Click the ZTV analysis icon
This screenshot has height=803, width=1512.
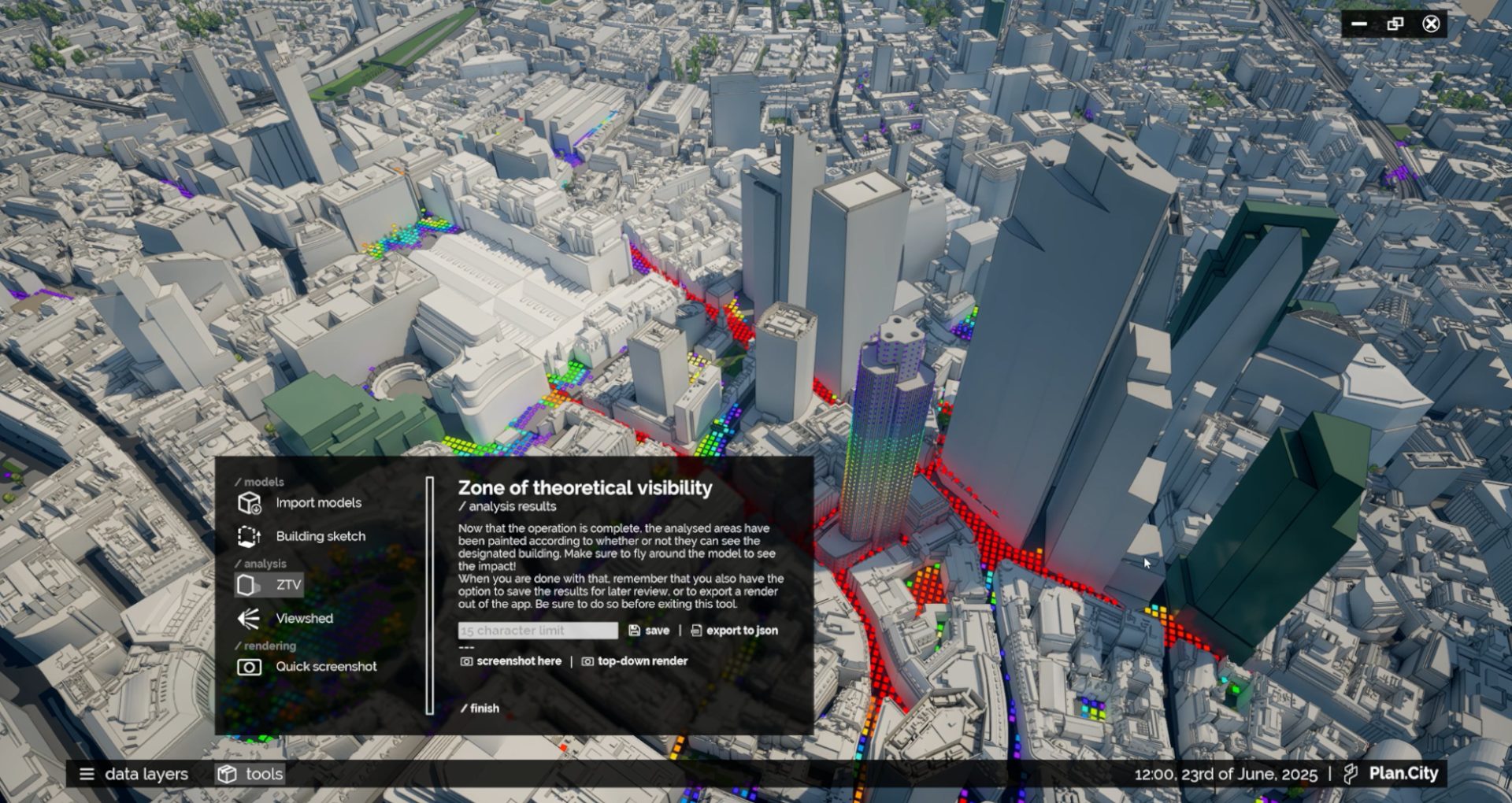[x=247, y=585]
